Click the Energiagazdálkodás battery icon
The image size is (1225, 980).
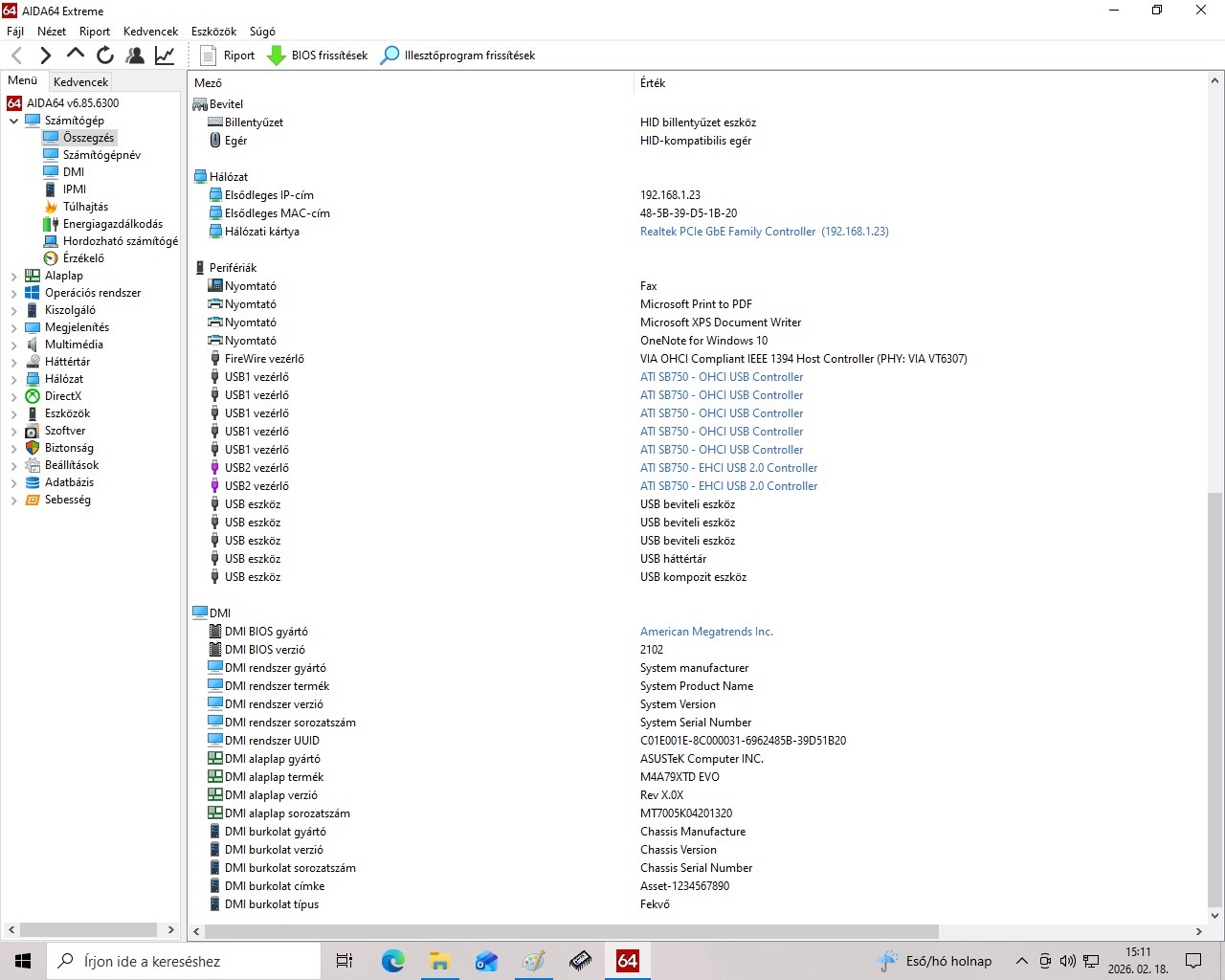pyautogui.click(x=51, y=224)
